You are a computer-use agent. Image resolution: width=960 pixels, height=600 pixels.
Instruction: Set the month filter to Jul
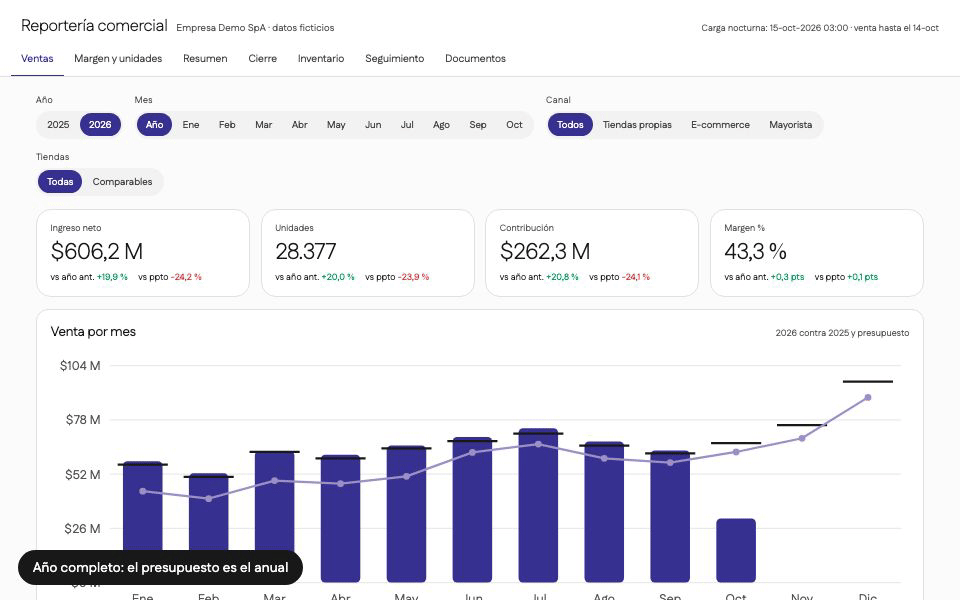tap(407, 125)
